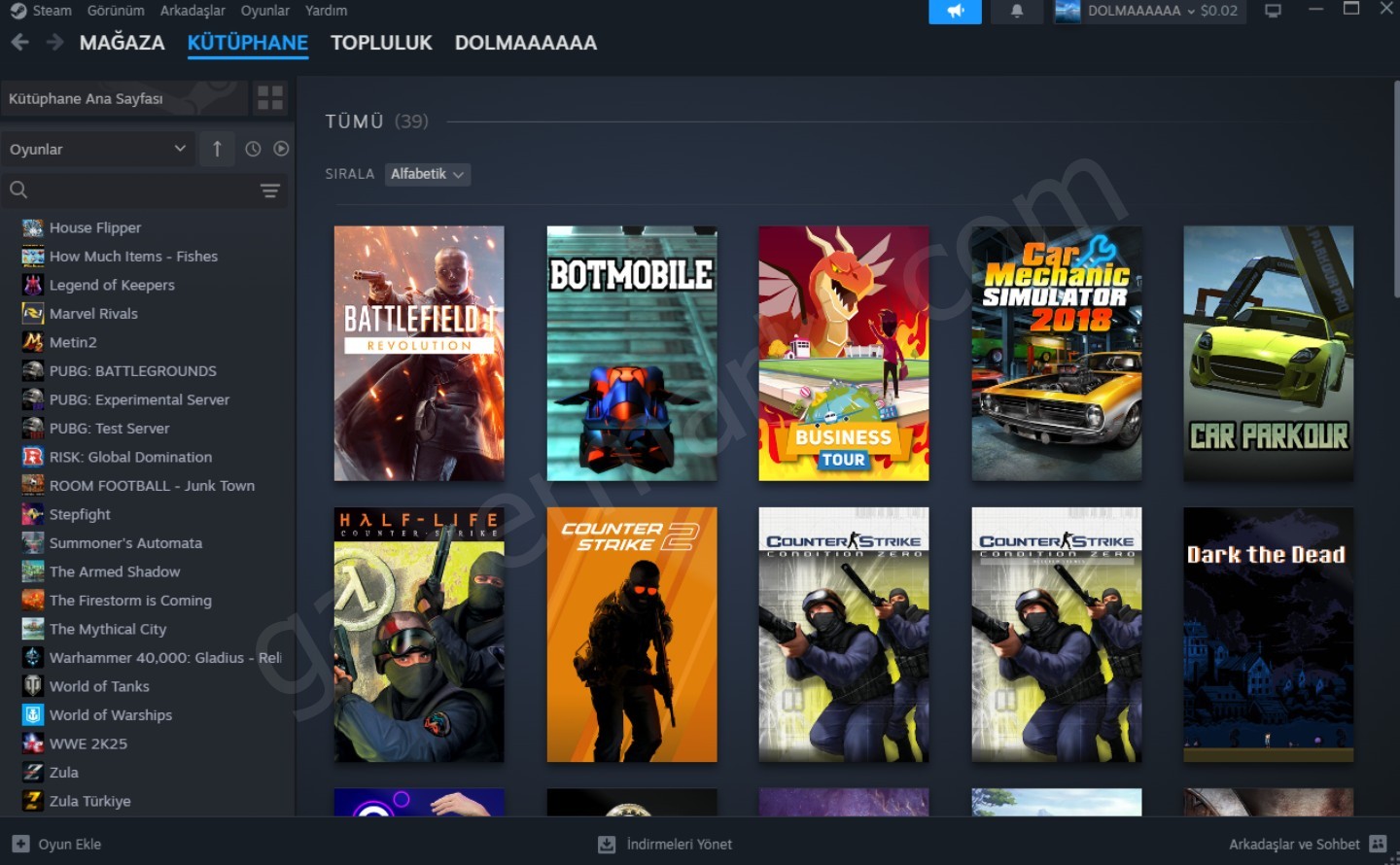Click the Marvel Rivals game icon

tap(33, 314)
